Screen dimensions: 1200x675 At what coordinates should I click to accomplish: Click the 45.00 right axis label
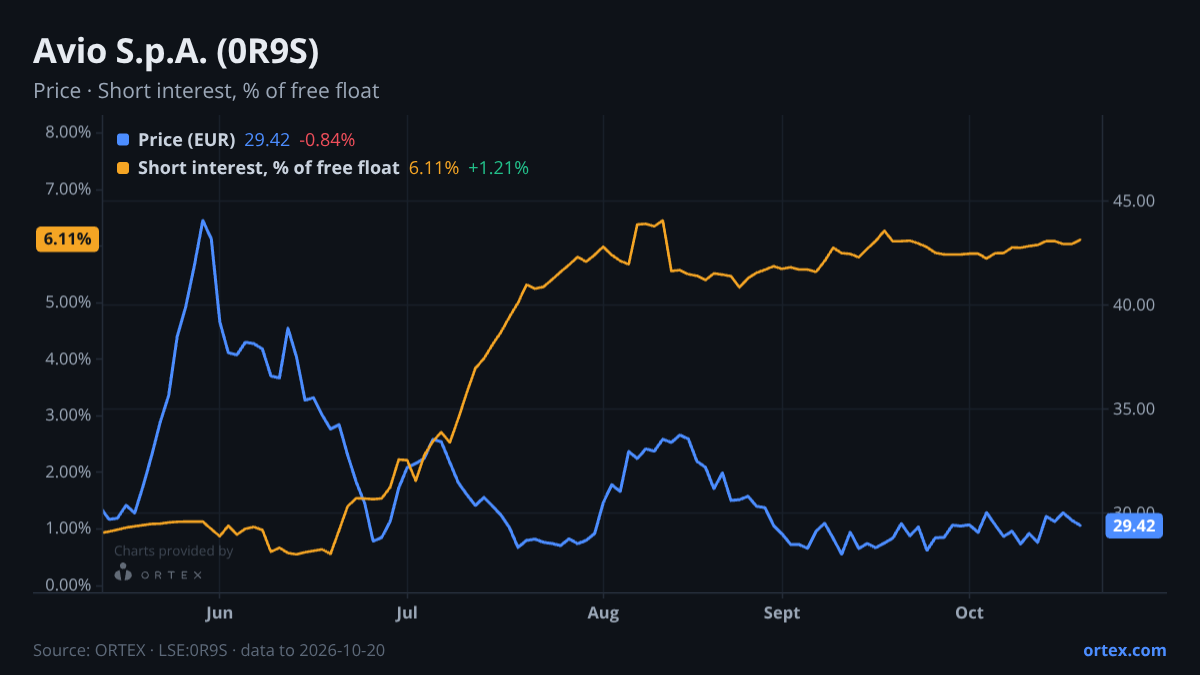[1133, 201]
